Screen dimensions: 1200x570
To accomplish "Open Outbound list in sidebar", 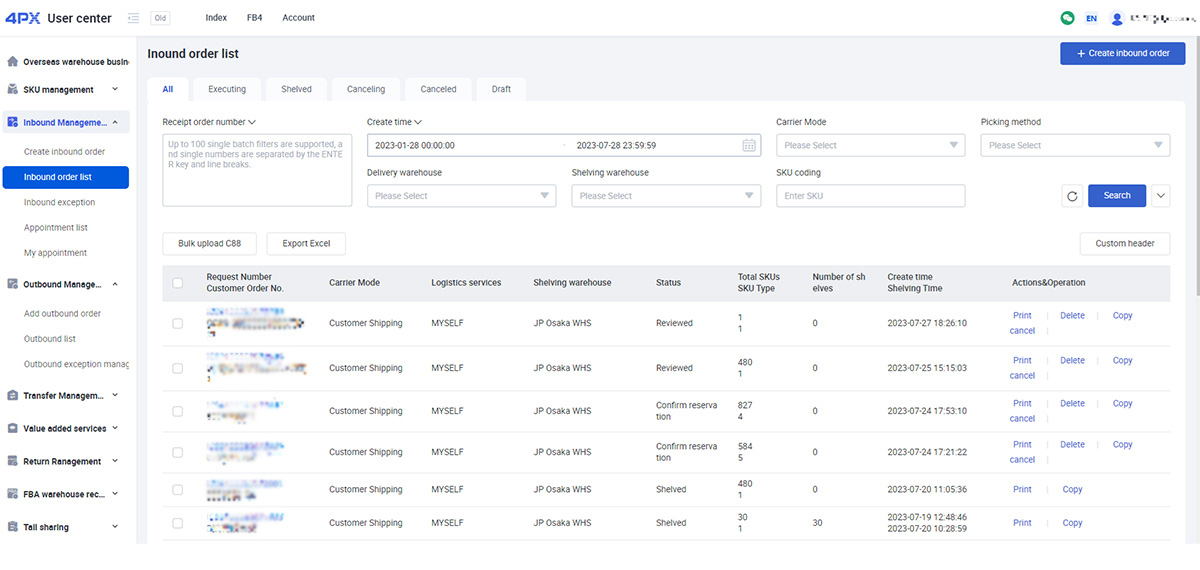I will tap(50, 339).
